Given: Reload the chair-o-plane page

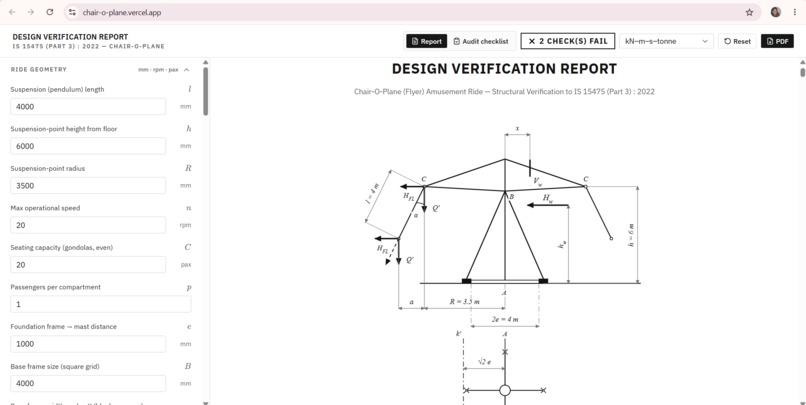Looking at the screenshot, I should tap(50, 12).
